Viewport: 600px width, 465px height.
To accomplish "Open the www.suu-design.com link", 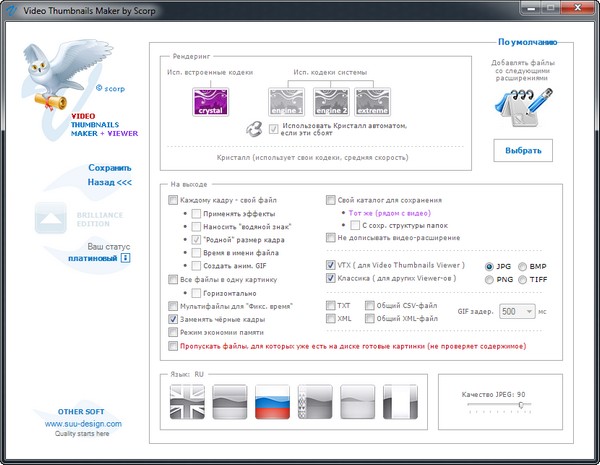I will coord(83,424).
